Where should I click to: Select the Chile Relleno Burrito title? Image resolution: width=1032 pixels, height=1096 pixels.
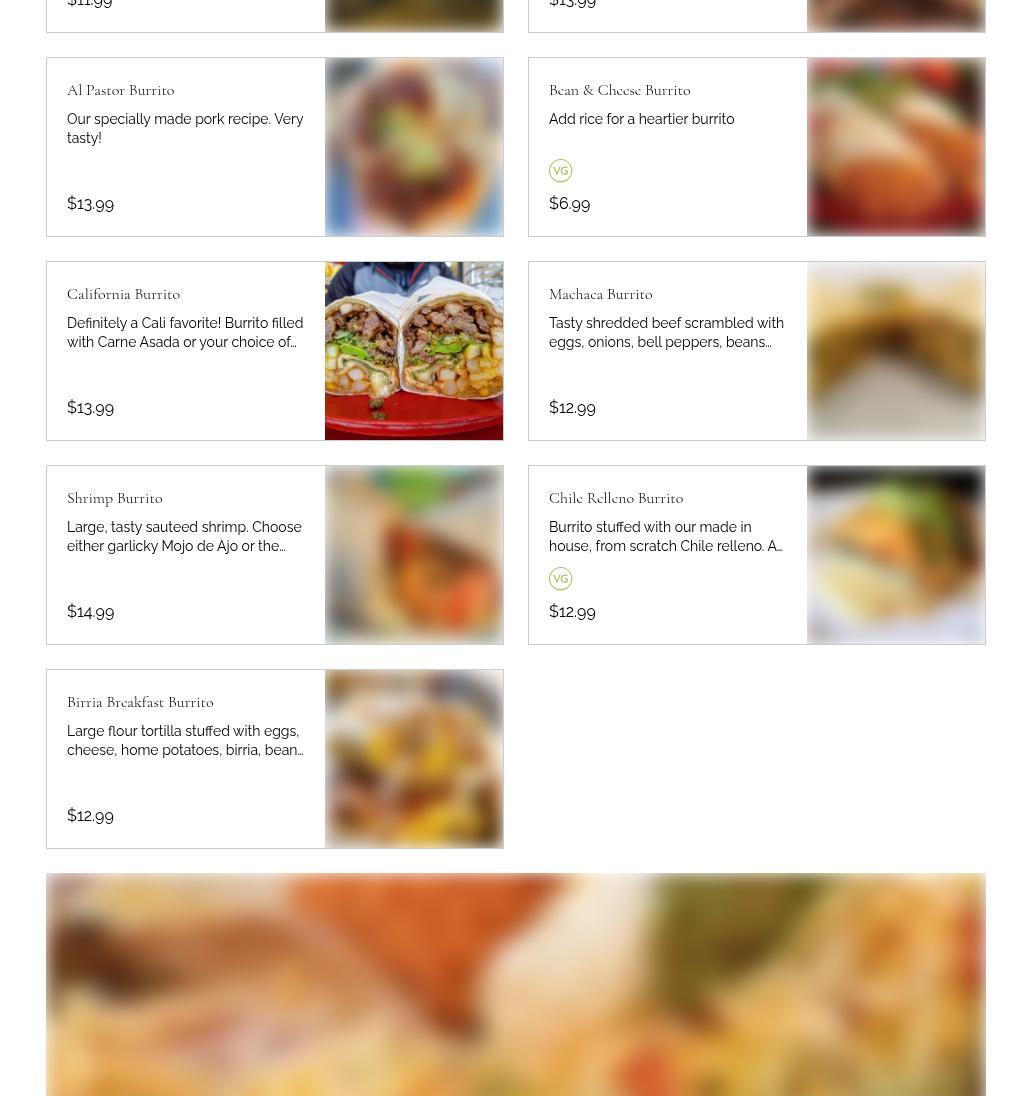tap(616, 498)
